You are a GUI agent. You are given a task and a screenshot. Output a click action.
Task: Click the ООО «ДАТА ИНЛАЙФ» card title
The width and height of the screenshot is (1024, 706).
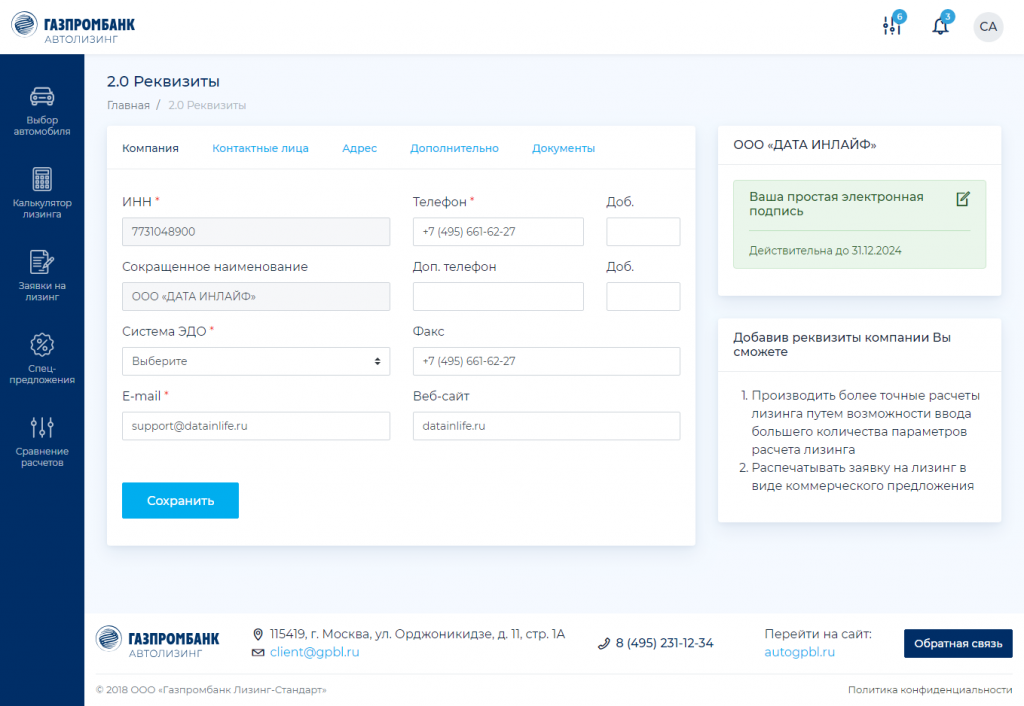coord(805,145)
